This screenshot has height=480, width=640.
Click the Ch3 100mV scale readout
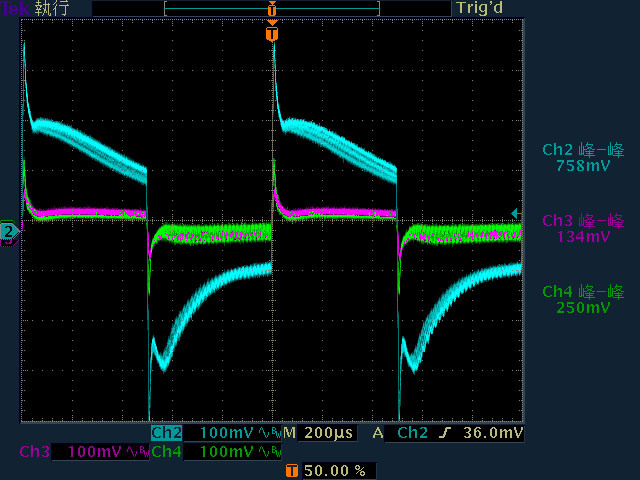(94, 452)
